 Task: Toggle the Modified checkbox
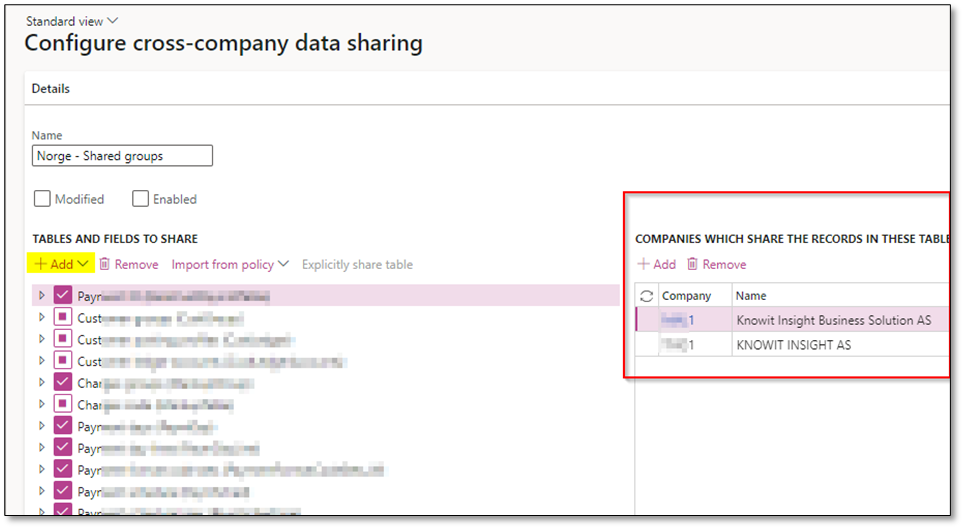41,199
